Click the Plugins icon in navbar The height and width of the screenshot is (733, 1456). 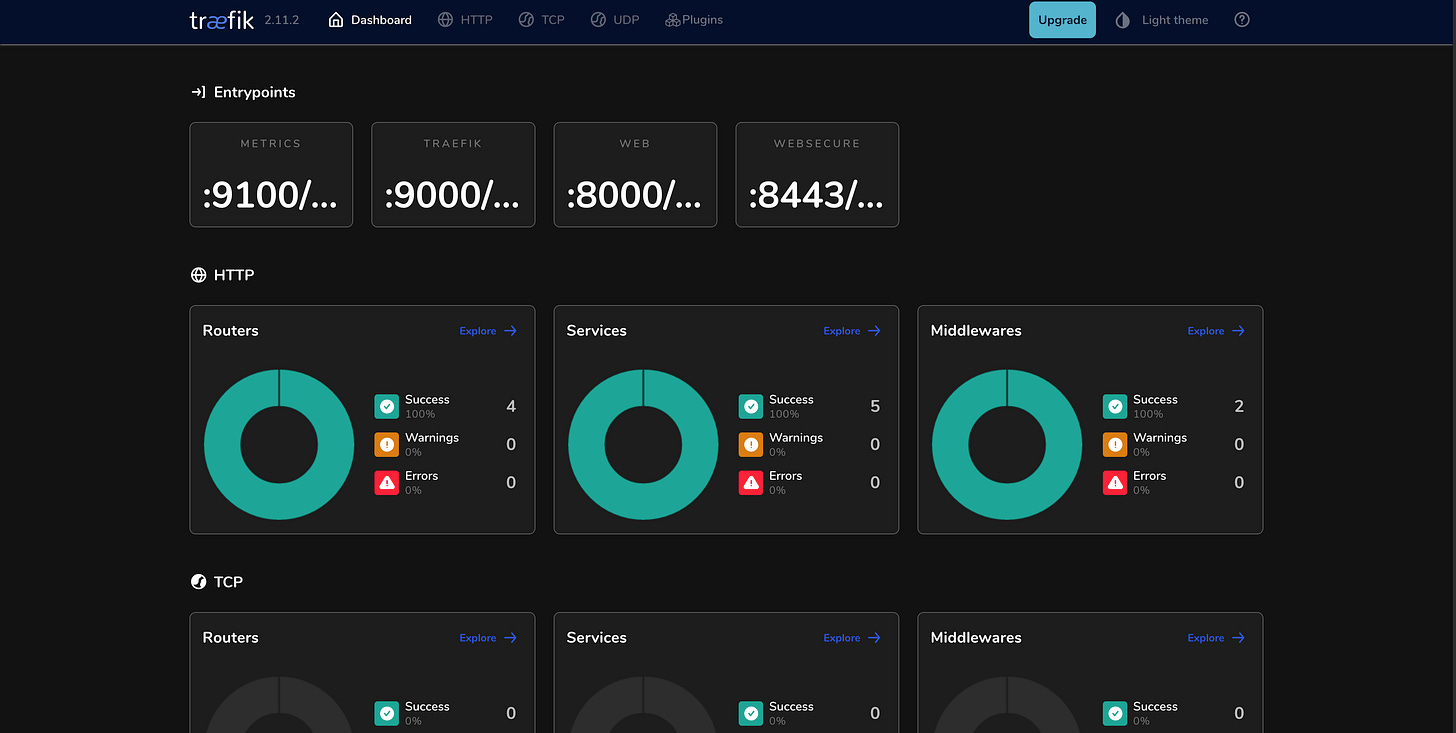click(673, 20)
